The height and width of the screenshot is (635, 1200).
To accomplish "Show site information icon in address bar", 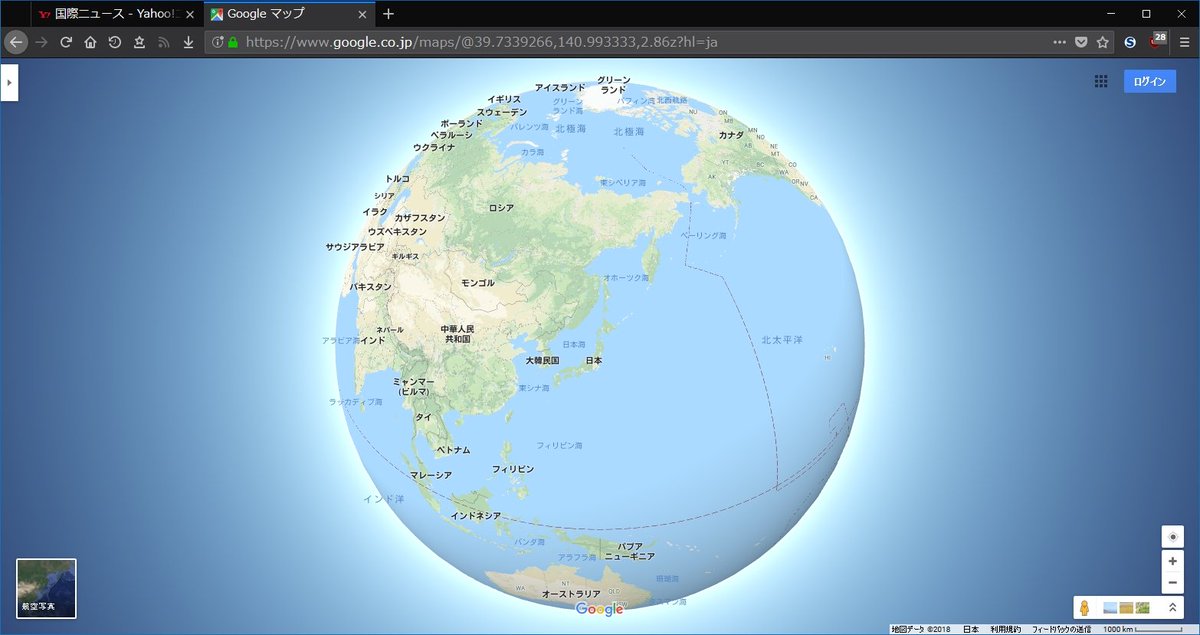I will point(217,42).
